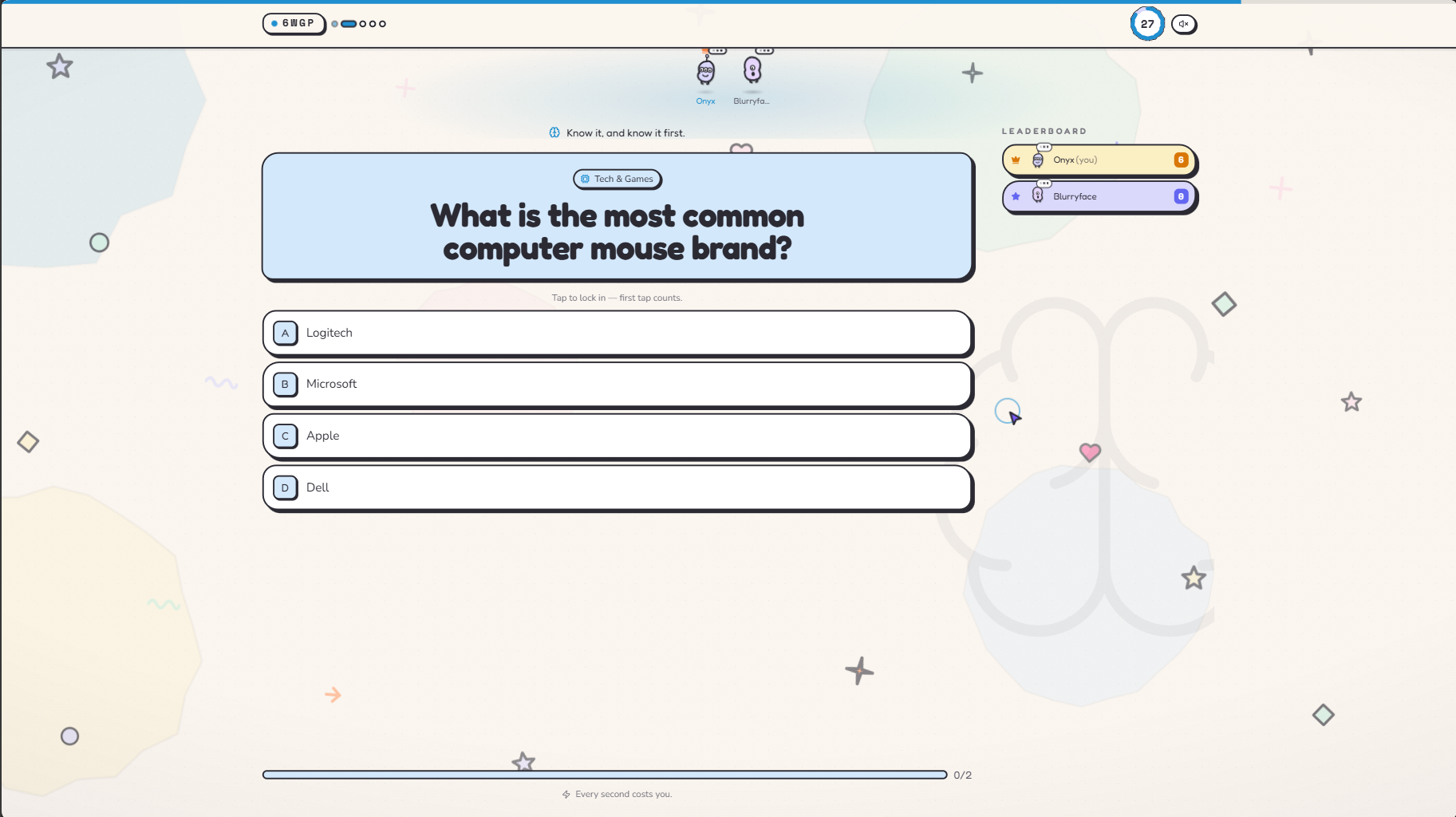Click the question card text
The height and width of the screenshot is (817, 1456).
(618, 232)
